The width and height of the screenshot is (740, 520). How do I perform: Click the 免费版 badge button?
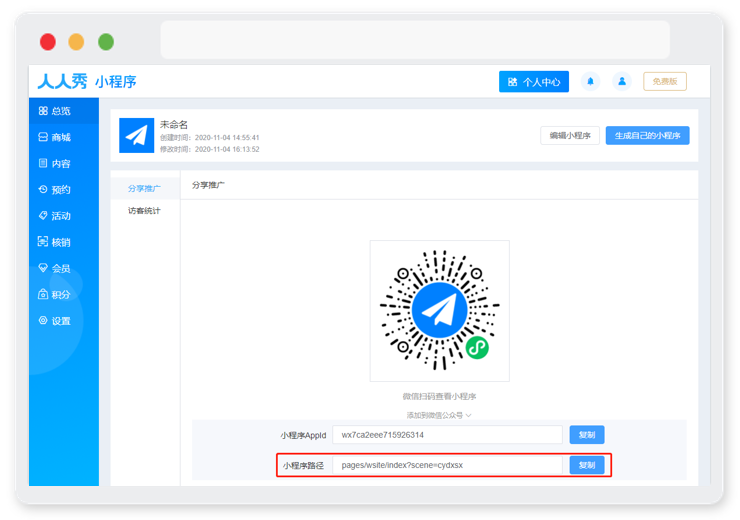(x=664, y=81)
